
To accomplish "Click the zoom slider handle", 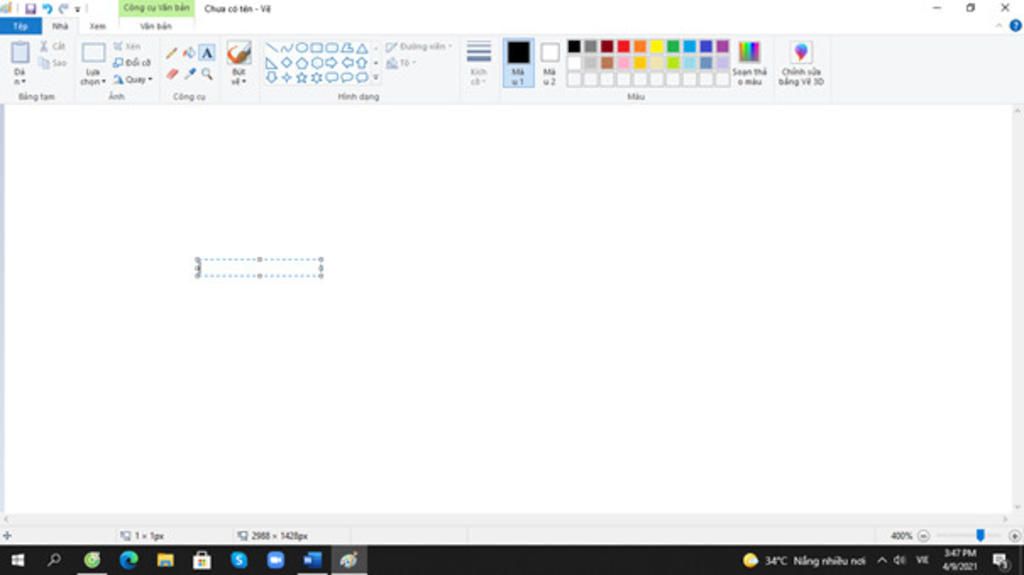I will pos(980,535).
